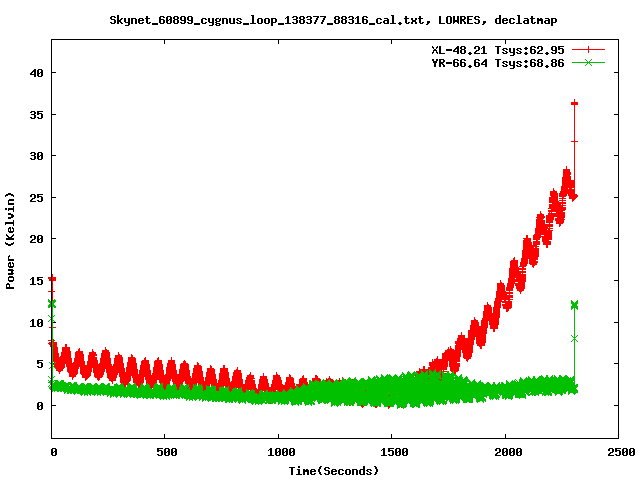Click the red XL legend line sample
640x480 pixels.
point(588,50)
